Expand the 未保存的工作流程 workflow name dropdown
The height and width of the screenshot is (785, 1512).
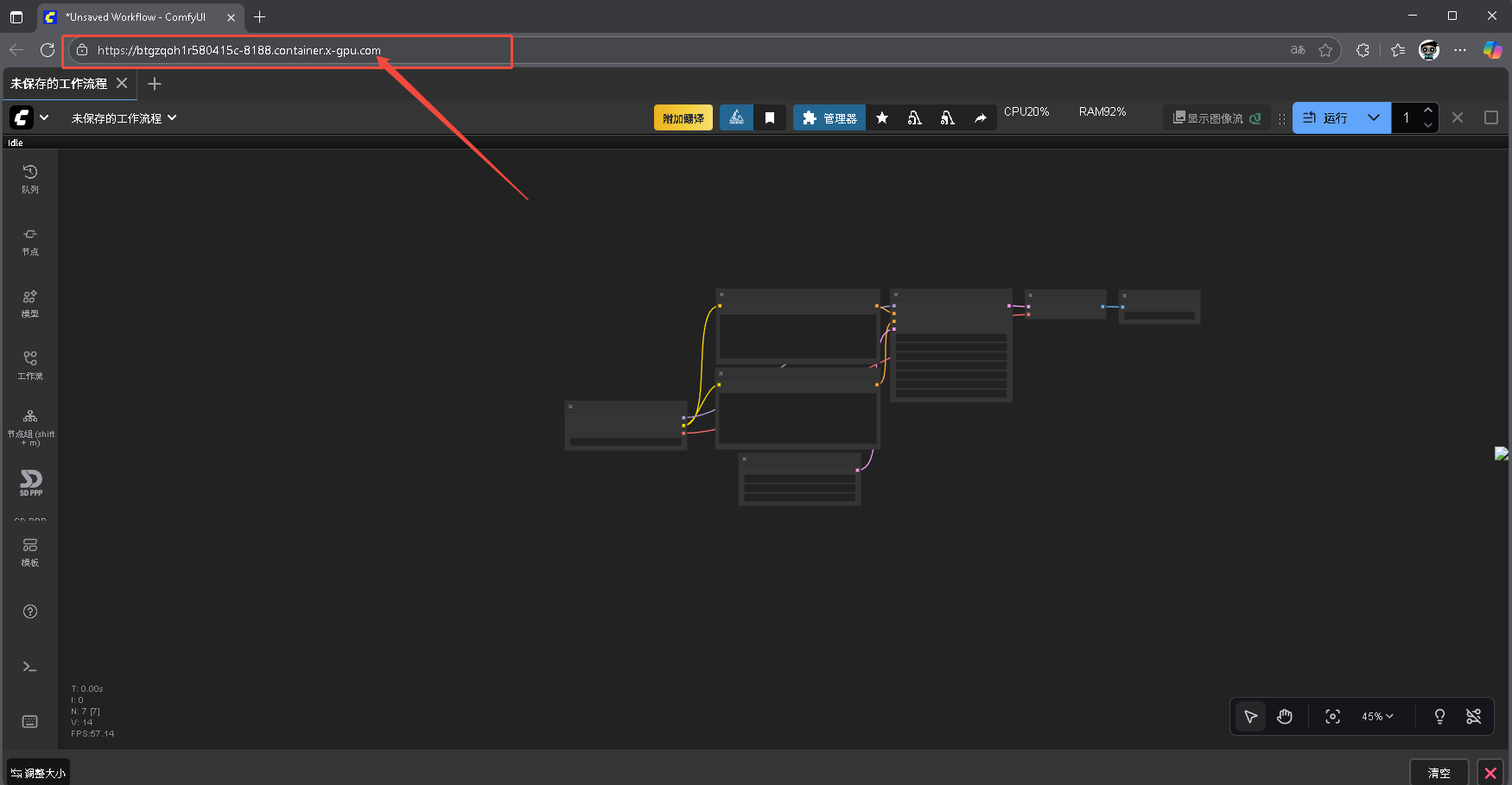coord(124,118)
